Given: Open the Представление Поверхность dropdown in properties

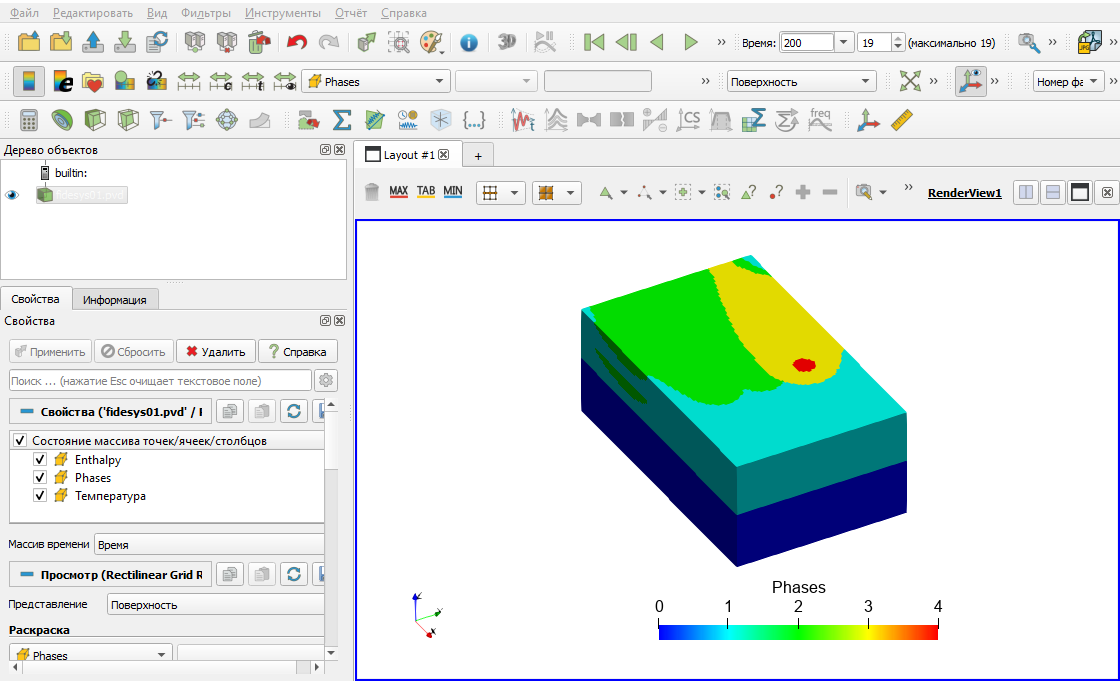Looking at the screenshot, I should point(216,605).
